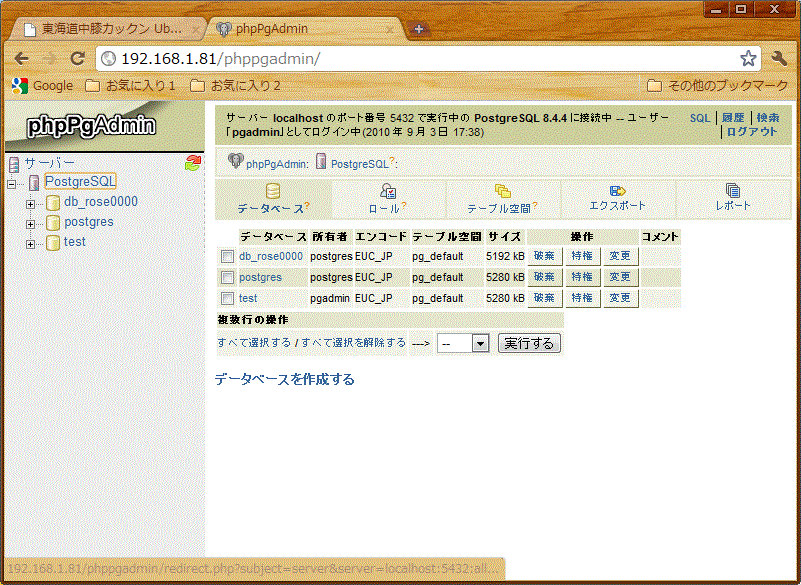
Task: Expand the postgres tree node
Action: point(31,224)
